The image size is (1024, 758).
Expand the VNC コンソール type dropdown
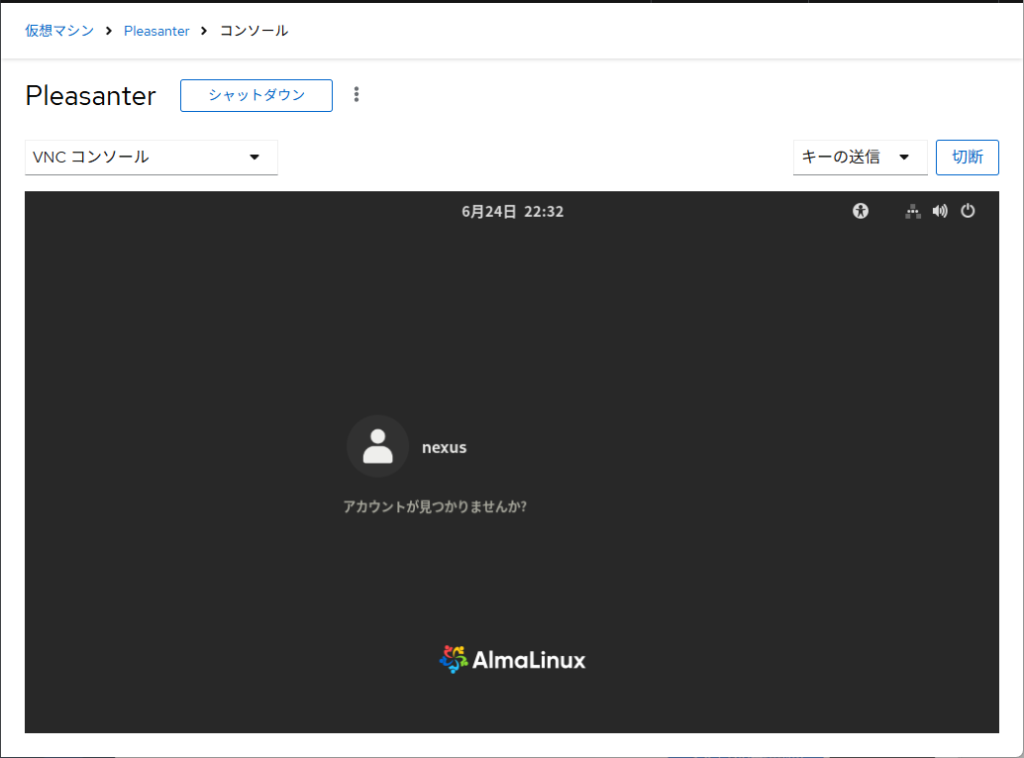tap(150, 157)
